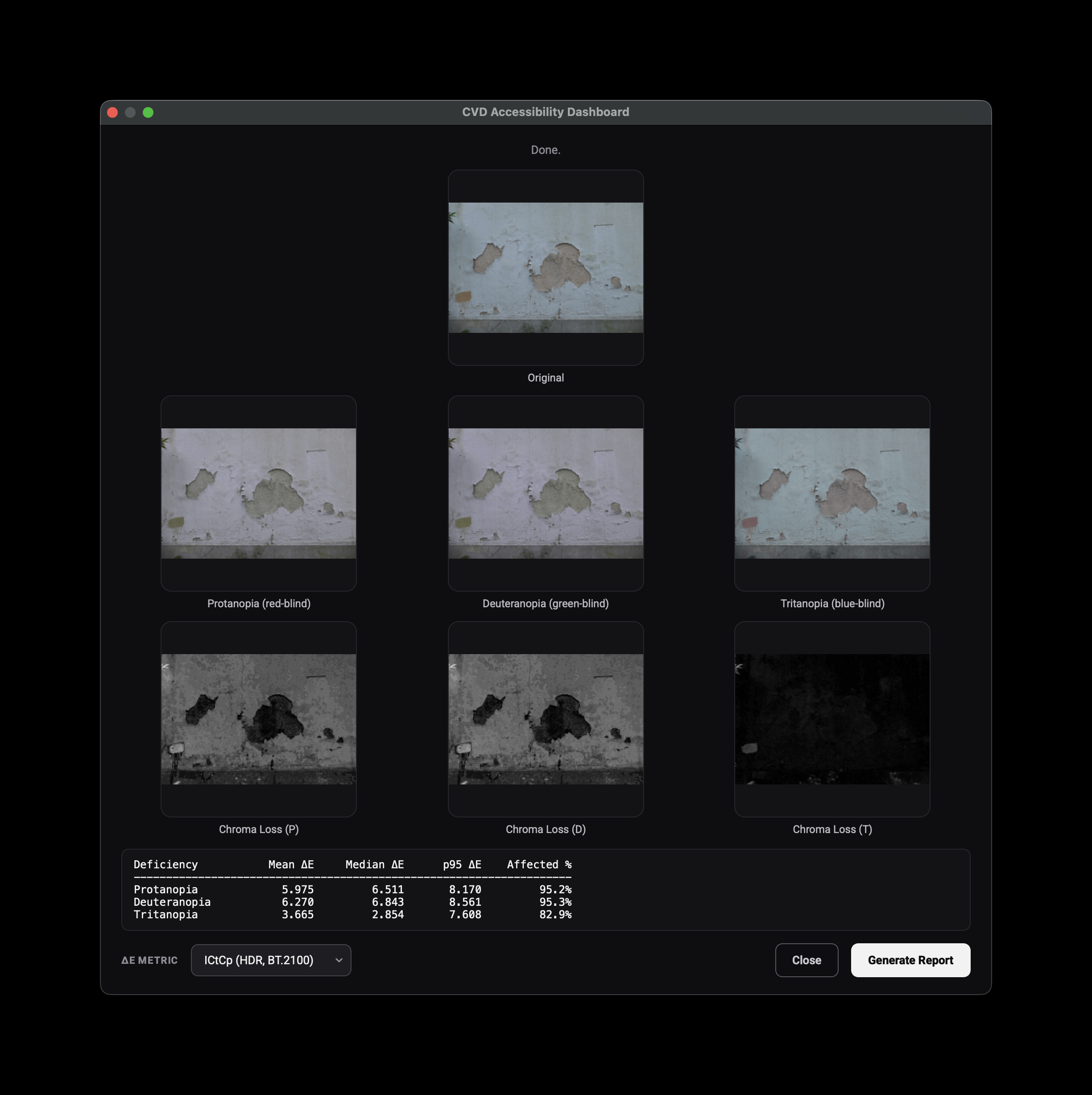The height and width of the screenshot is (1095, 1092).
Task: Click Protanopia mean value 5.975
Action: tap(298, 889)
